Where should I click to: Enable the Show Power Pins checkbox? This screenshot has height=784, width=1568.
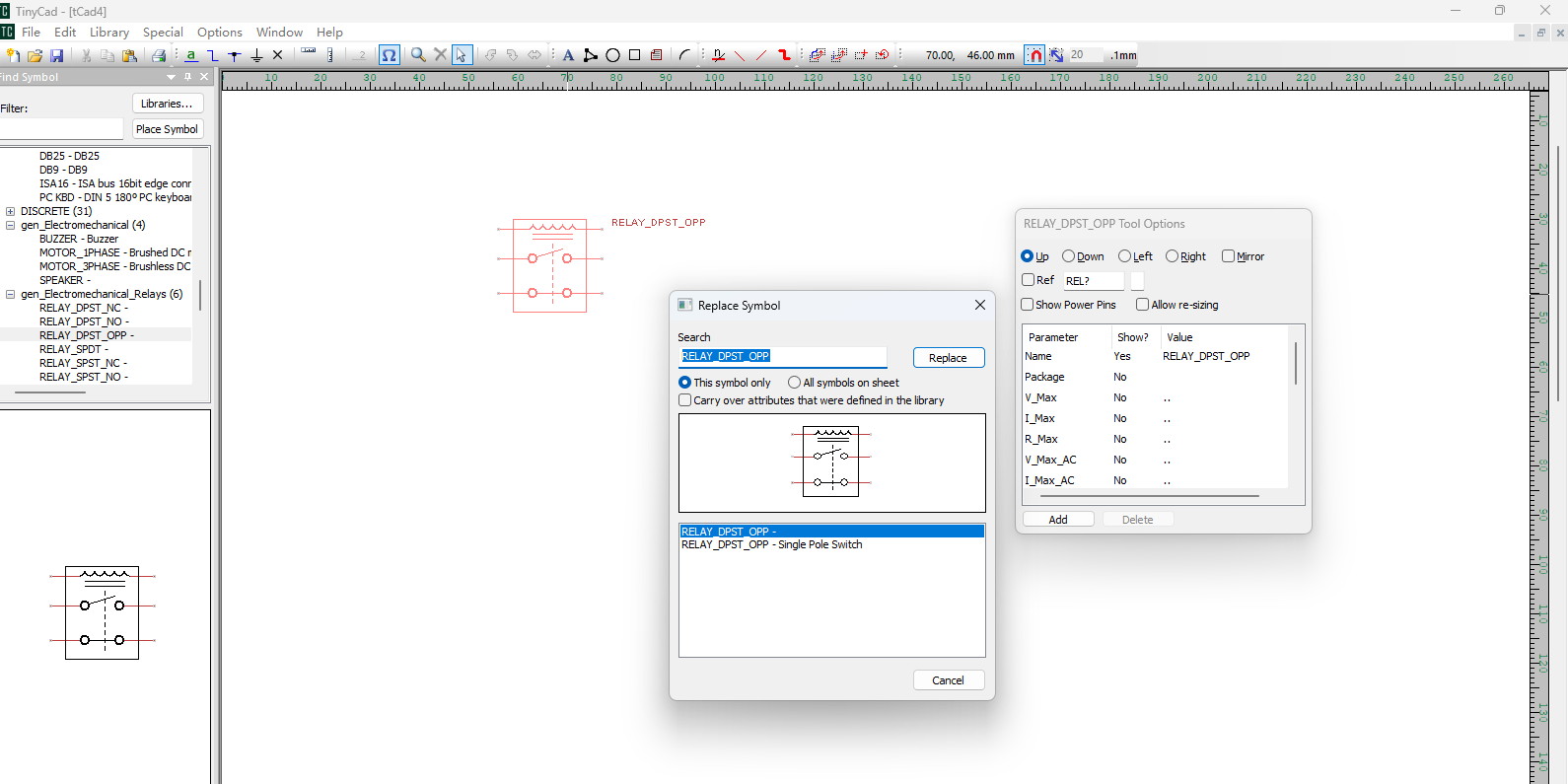click(1028, 305)
